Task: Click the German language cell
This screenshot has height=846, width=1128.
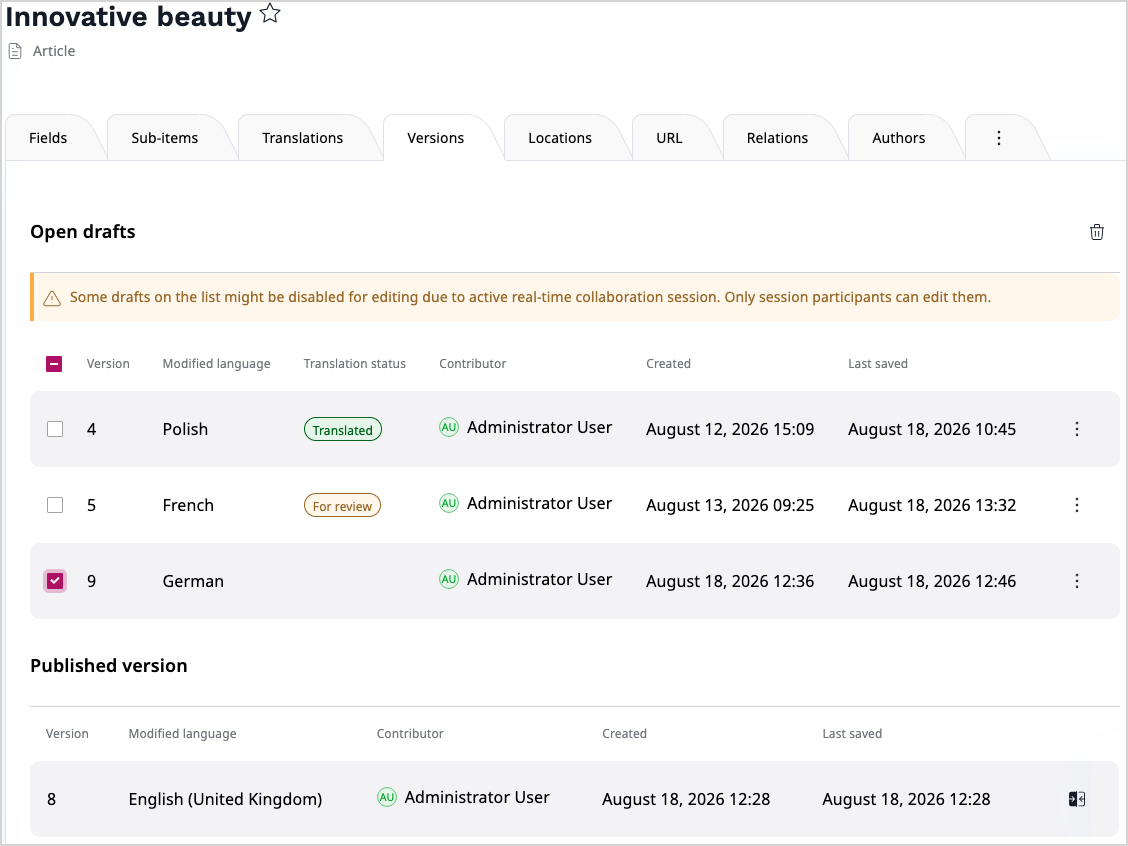Action: tap(194, 581)
